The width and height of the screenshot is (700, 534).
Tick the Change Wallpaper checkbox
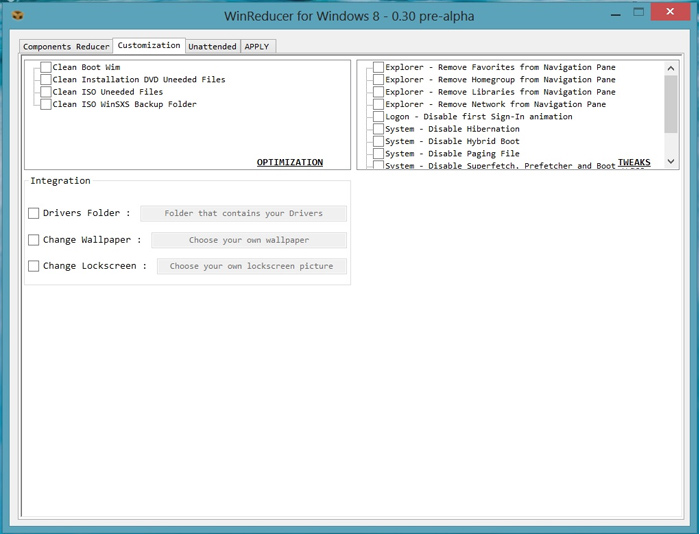[x=33, y=240]
